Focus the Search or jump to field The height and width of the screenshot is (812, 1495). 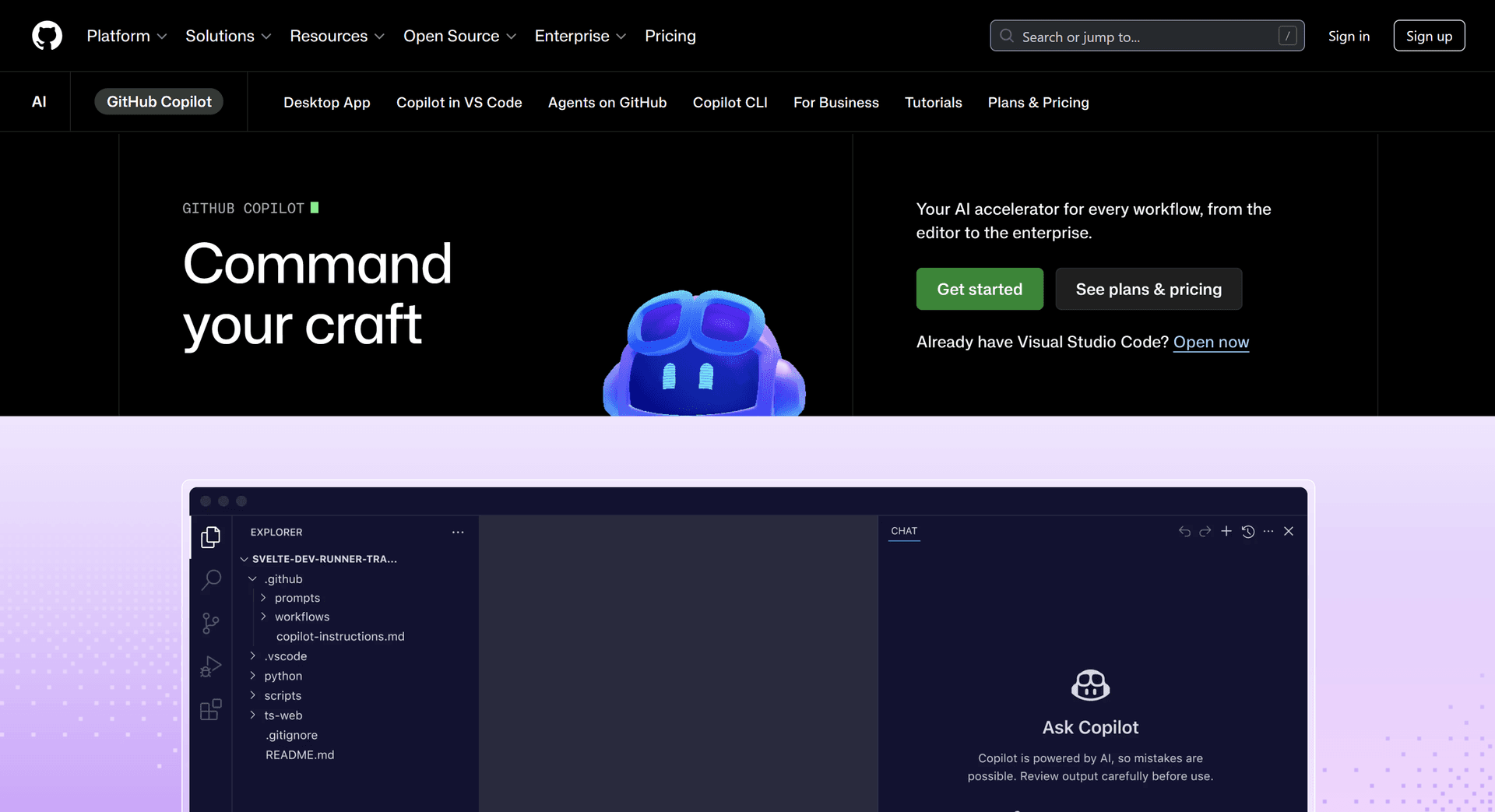[1147, 36]
